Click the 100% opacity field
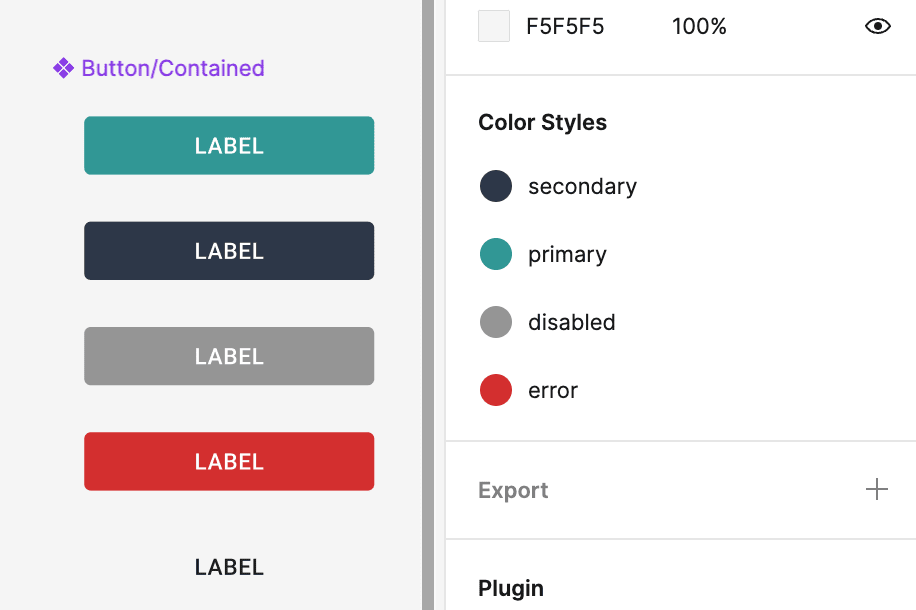This screenshot has height=610, width=916. coord(699,27)
